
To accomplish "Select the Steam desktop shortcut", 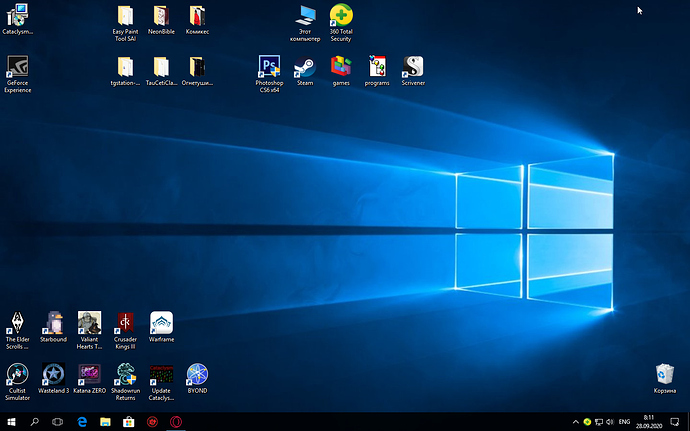I will point(305,71).
